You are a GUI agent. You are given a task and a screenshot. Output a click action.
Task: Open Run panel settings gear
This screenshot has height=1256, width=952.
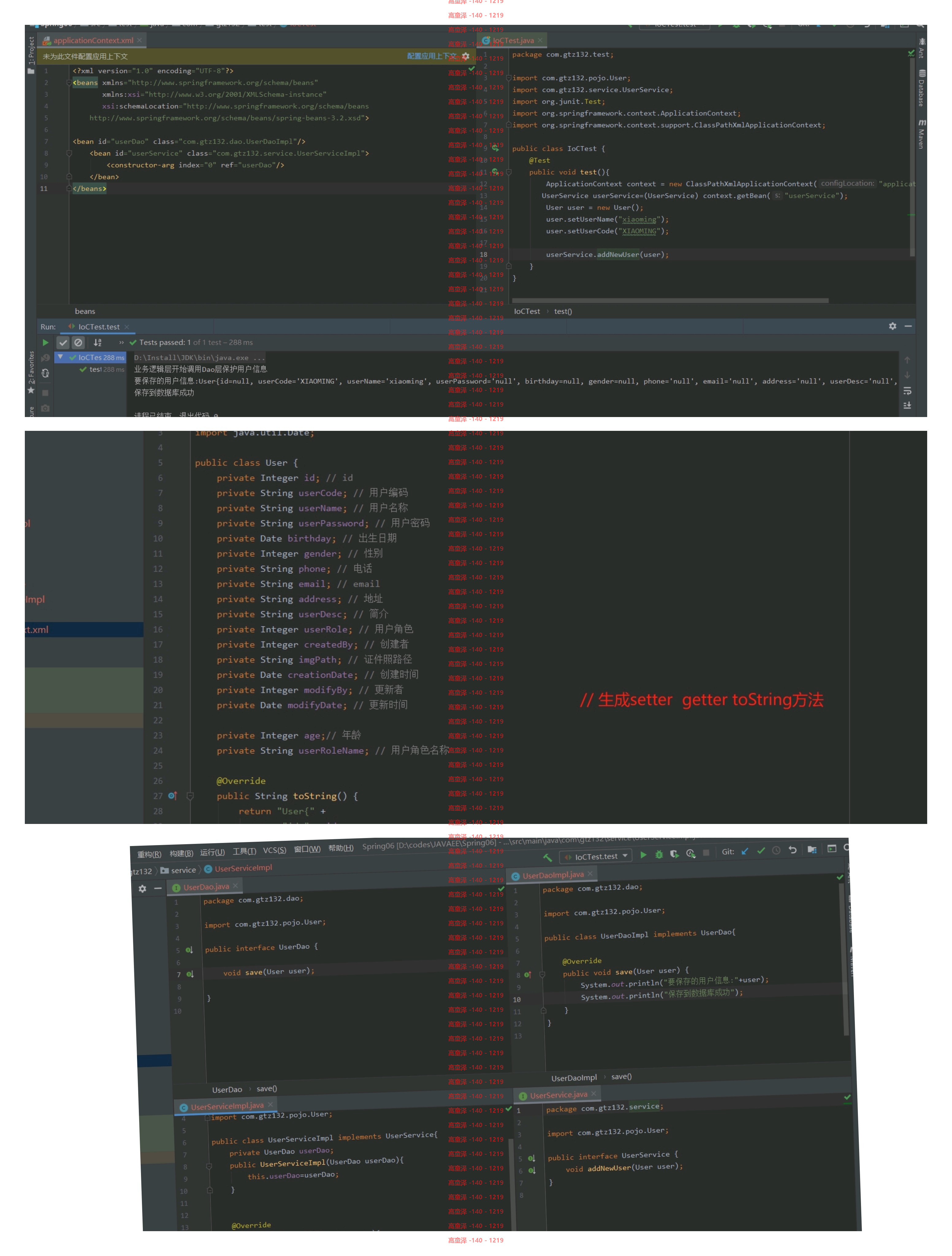point(893,326)
